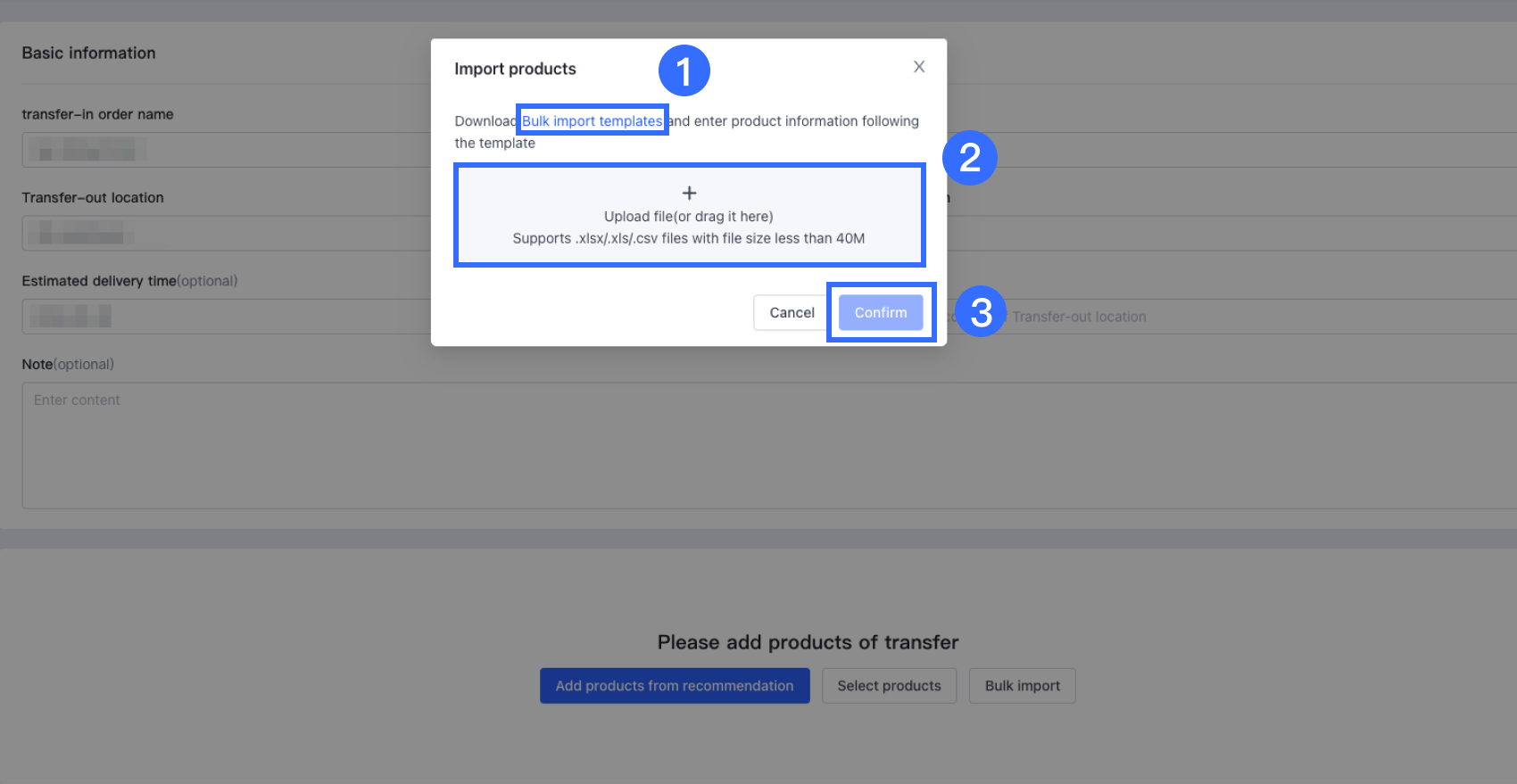1517x784 pixels.
Task: Click the Basic information heading
Action: click(88, 53)
